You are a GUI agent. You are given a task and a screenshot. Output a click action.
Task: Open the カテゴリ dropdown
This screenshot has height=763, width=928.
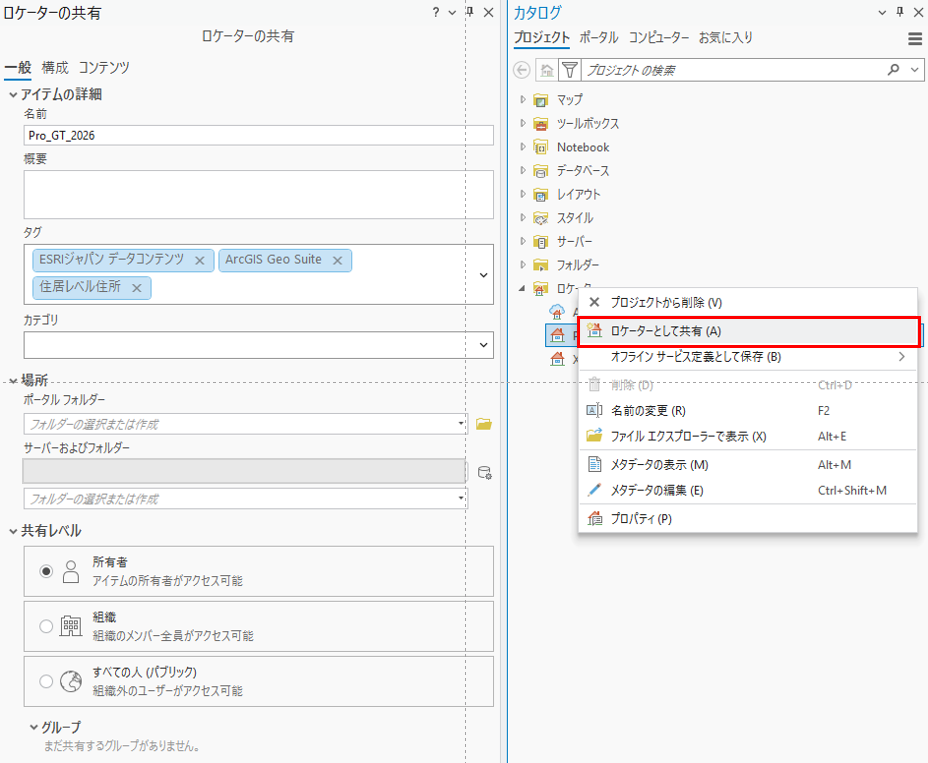coord(485,345)
